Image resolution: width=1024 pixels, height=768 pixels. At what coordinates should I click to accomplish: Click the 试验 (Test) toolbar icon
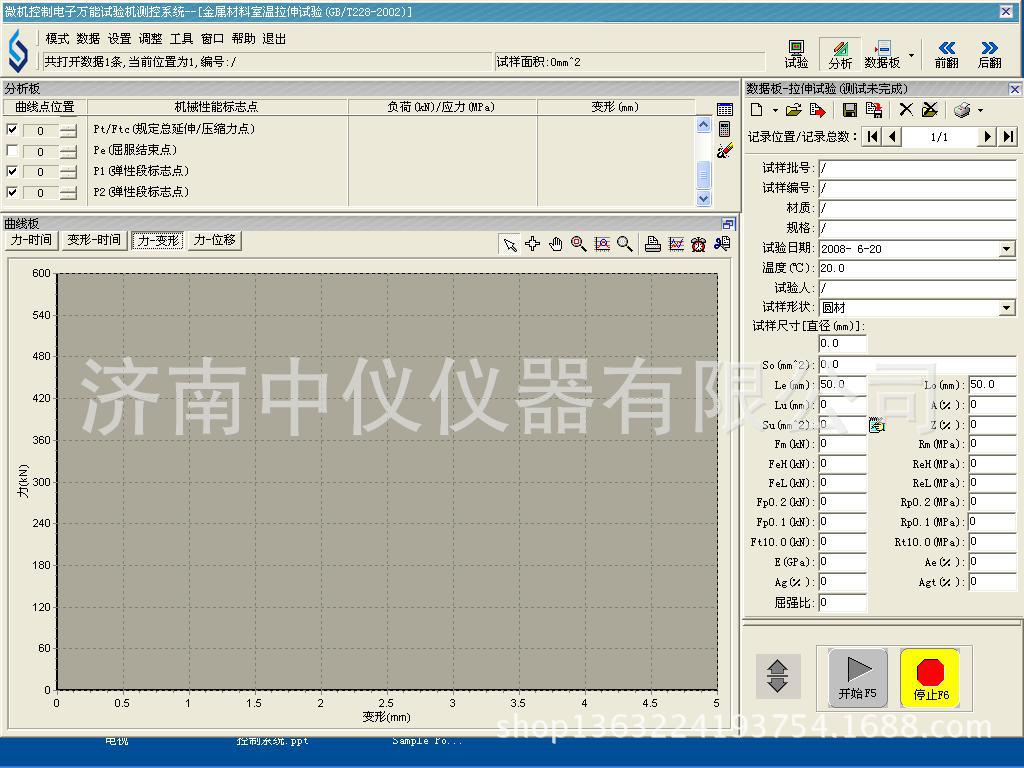click(796, 54)
